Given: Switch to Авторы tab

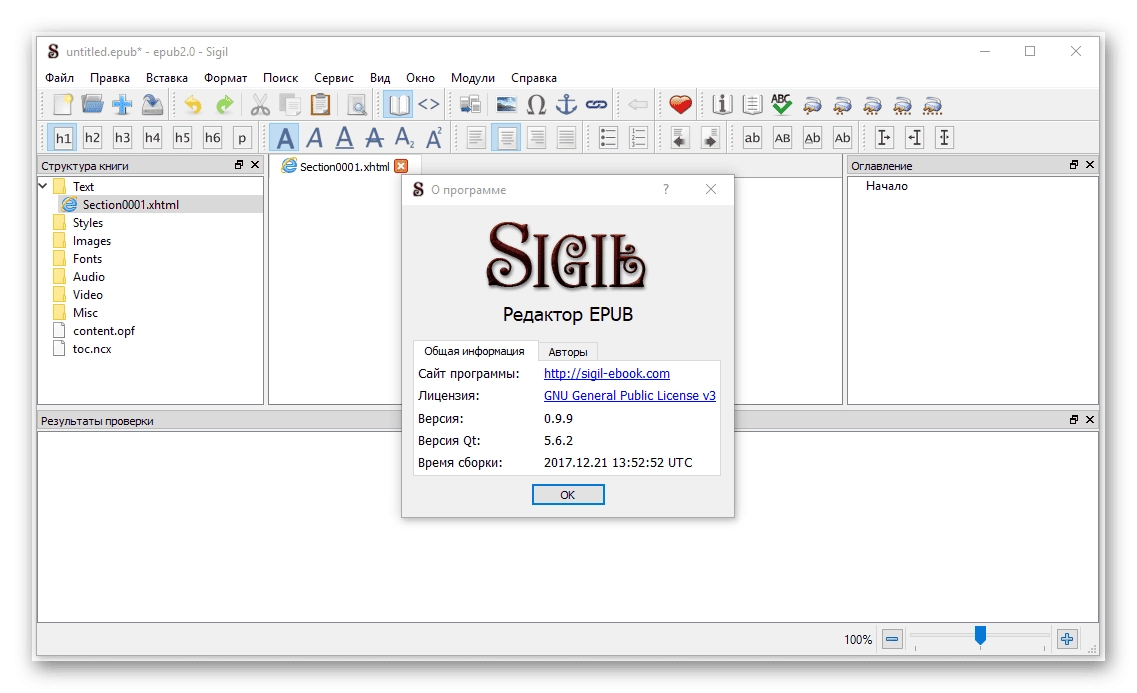Looking at the screenshot, I should 568,352.
